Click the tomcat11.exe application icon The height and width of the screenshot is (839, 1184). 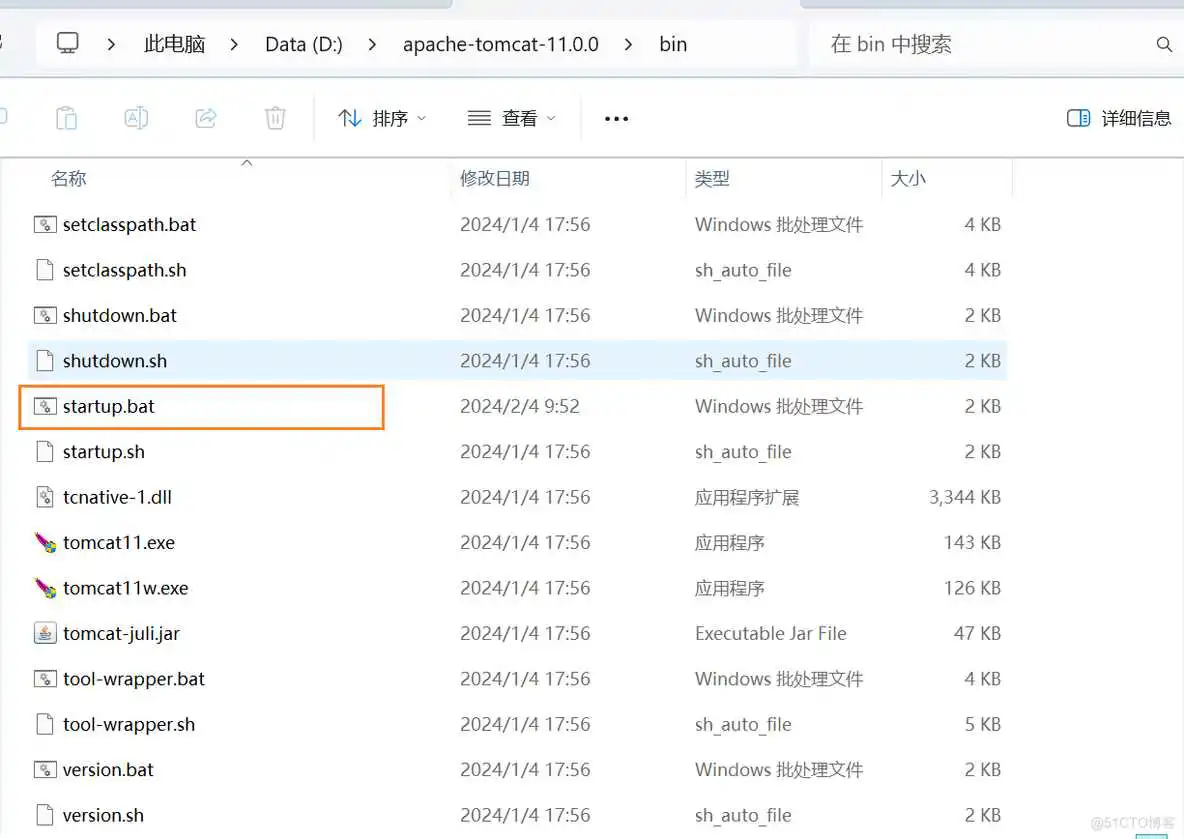[46, 542]
